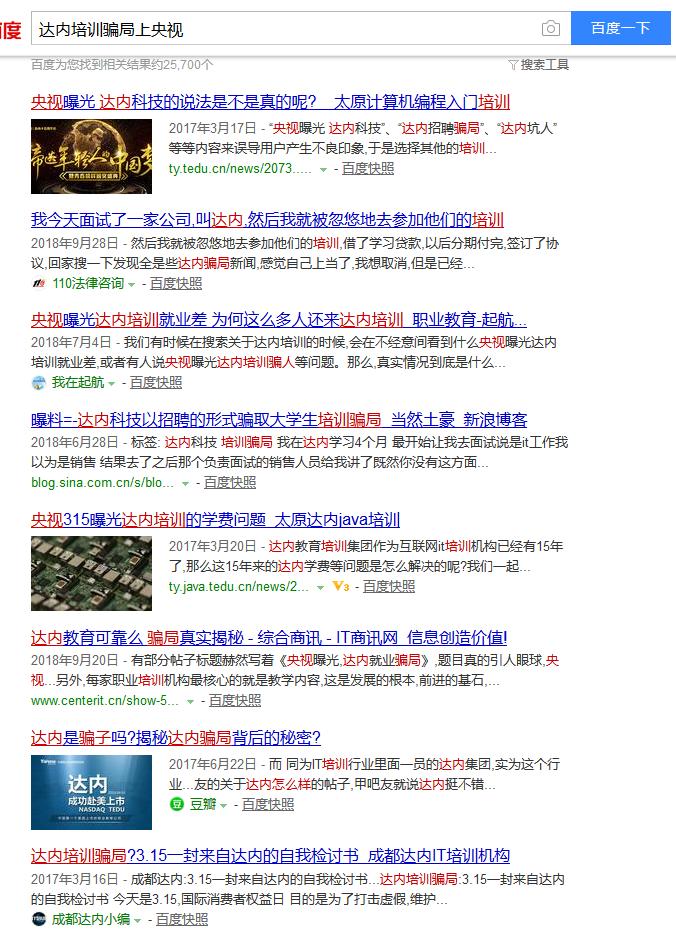Click the ty.java.tedu.cn/news/2 URL text

click(239, 586)
